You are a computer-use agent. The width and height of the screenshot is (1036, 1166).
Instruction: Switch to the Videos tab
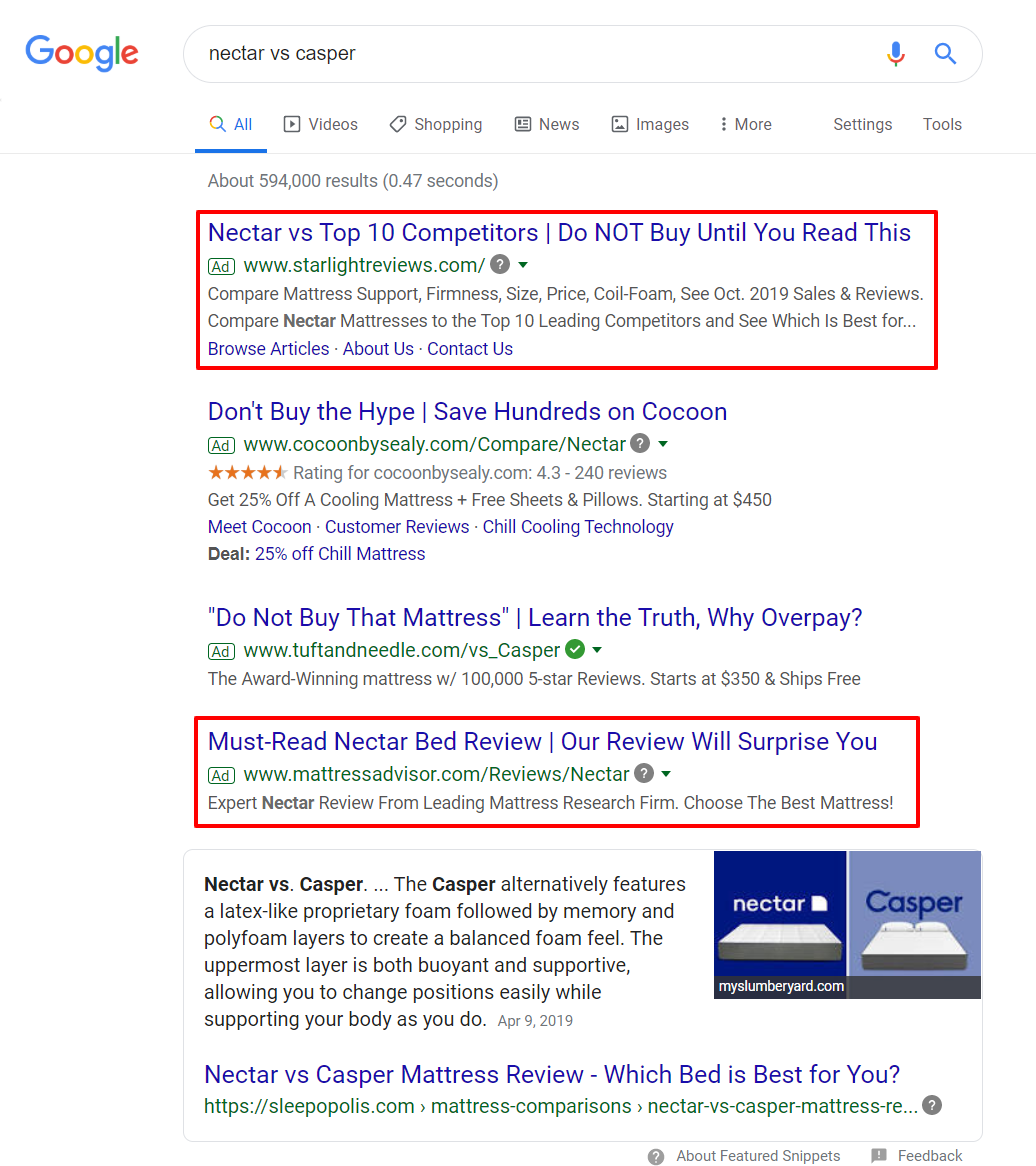pos(321,124)
